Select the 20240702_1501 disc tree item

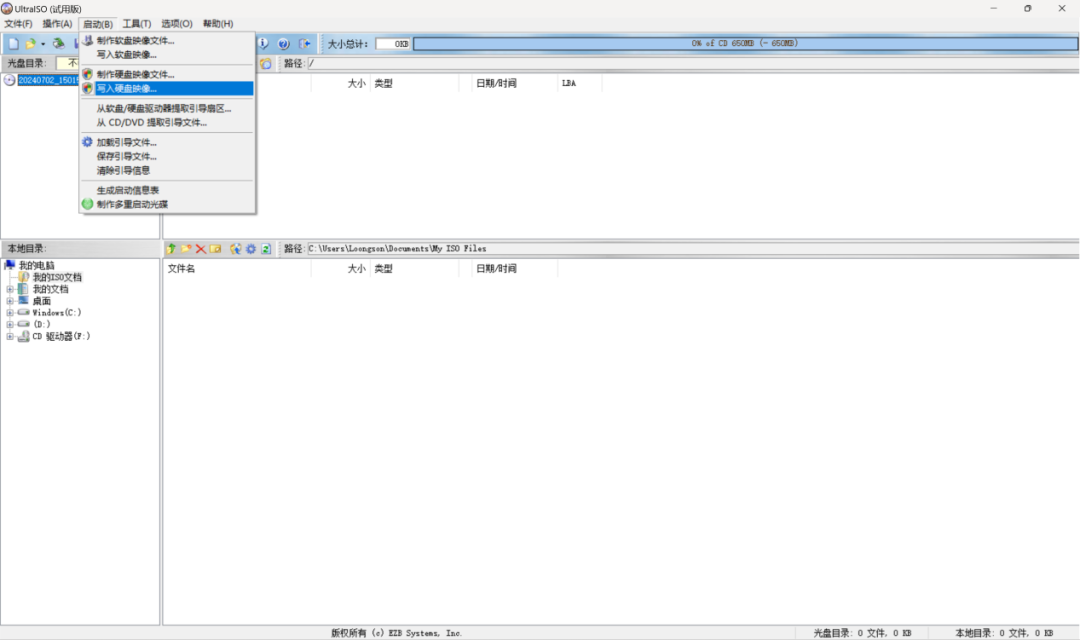click(48, 80)
